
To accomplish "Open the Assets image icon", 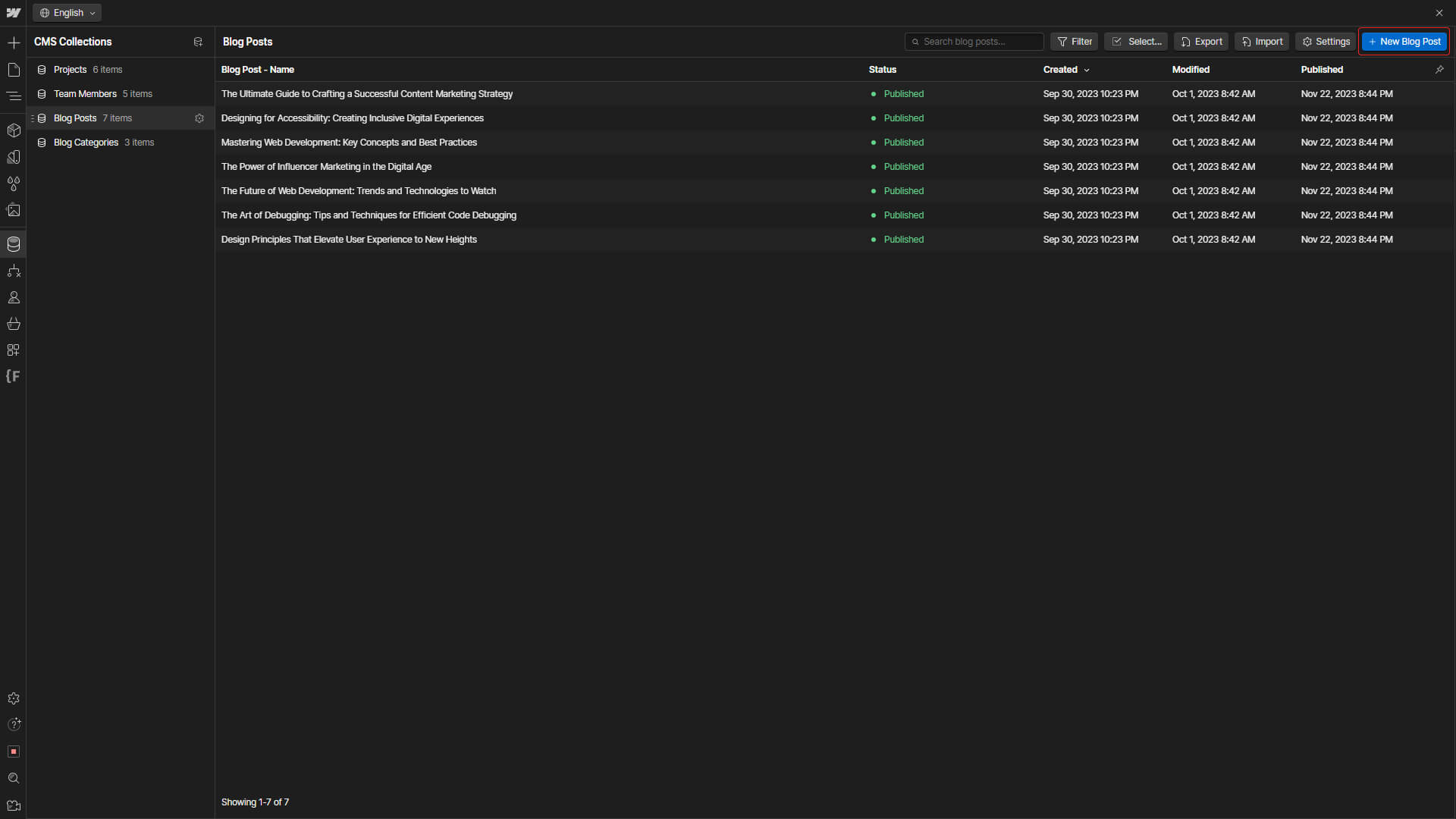I will (14, 210).
